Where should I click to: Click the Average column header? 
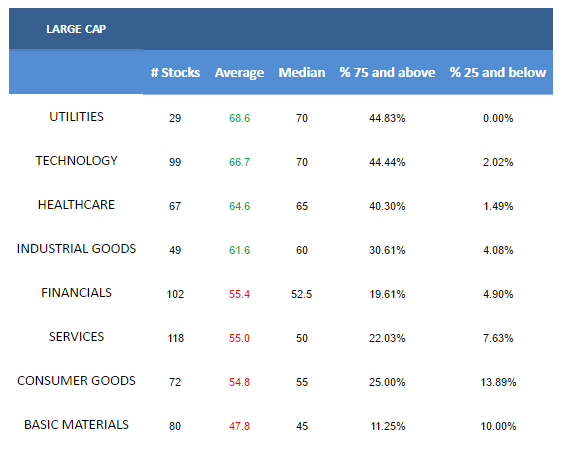point(239,73)
